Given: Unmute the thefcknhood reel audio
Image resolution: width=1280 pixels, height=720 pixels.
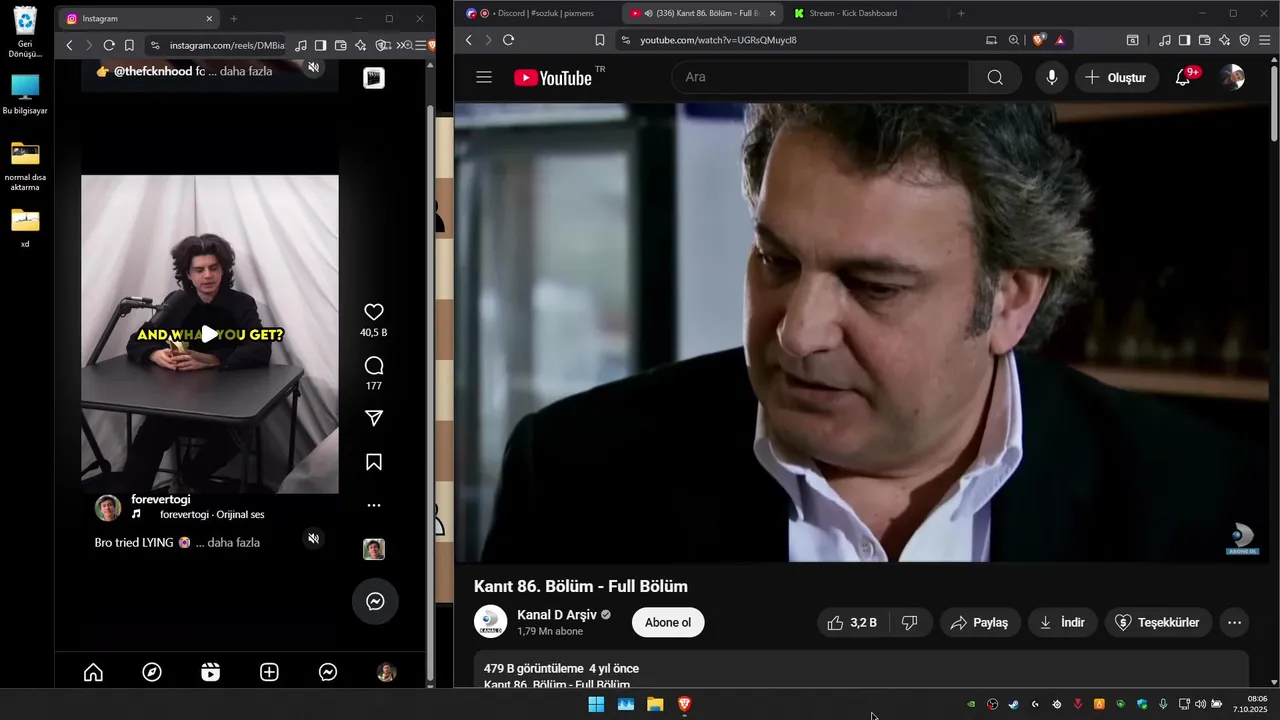Looking at the screenshot, I should coord(313,67).
